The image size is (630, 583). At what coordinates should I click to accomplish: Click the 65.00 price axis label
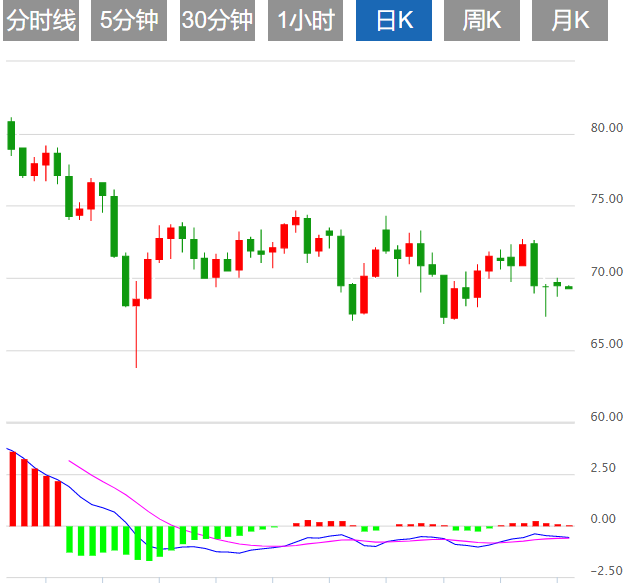606,345
